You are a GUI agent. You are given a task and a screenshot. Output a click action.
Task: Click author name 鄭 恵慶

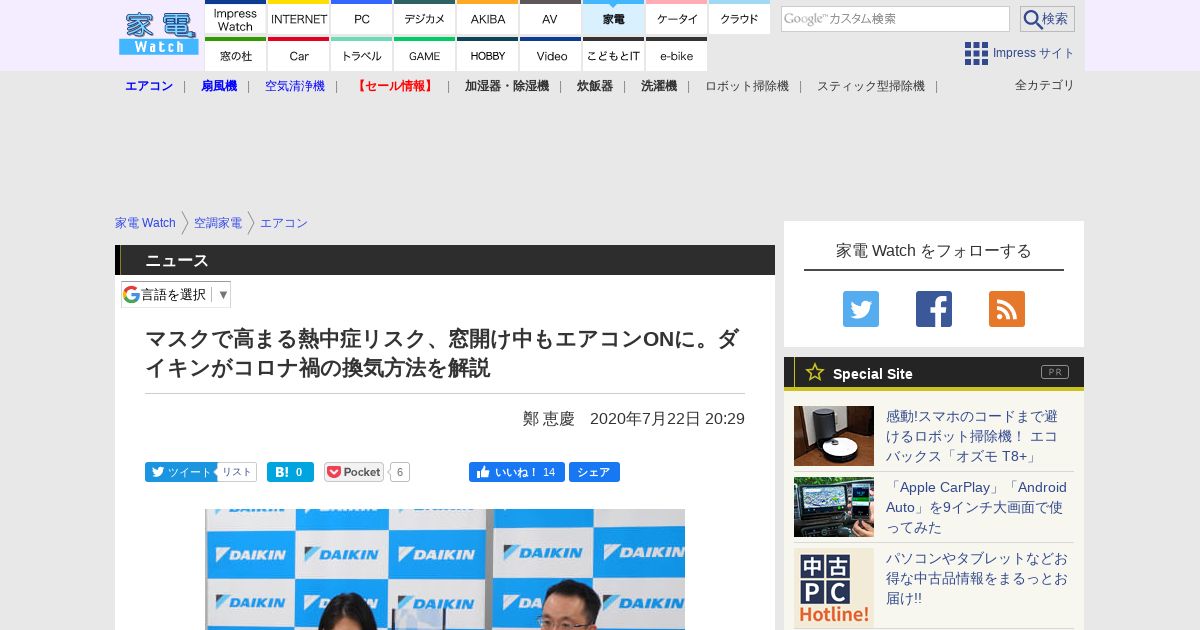(549, 419)
